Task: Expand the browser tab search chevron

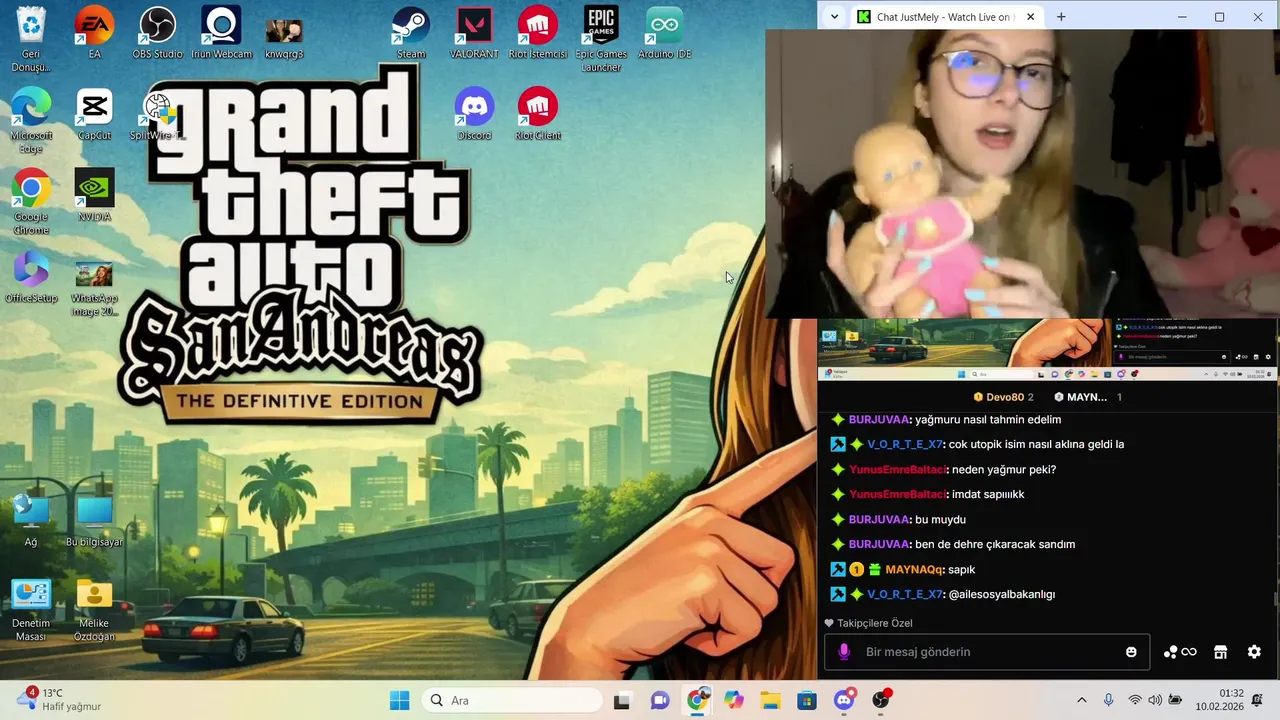Action: [x=835, y=17]
